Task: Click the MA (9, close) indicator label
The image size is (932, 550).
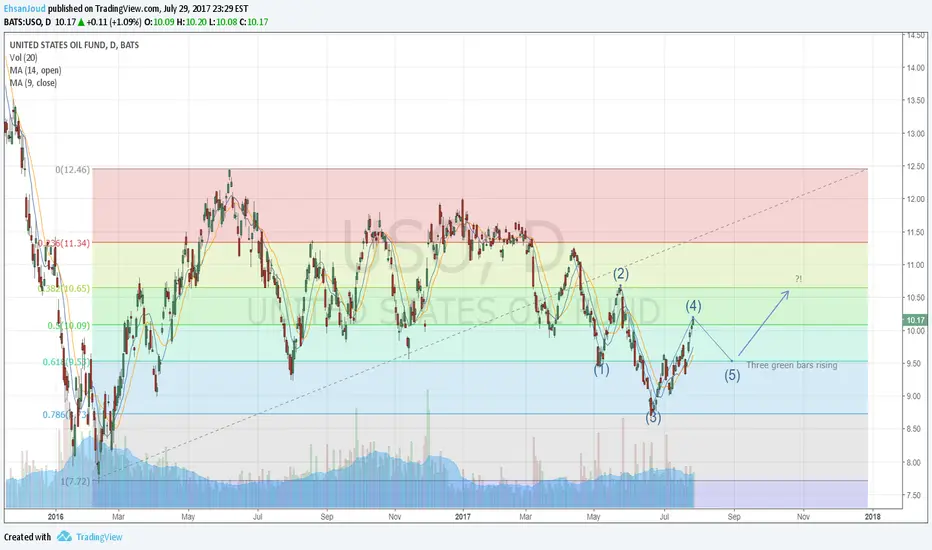Action: pyautogui.click(x=33, y=83)
